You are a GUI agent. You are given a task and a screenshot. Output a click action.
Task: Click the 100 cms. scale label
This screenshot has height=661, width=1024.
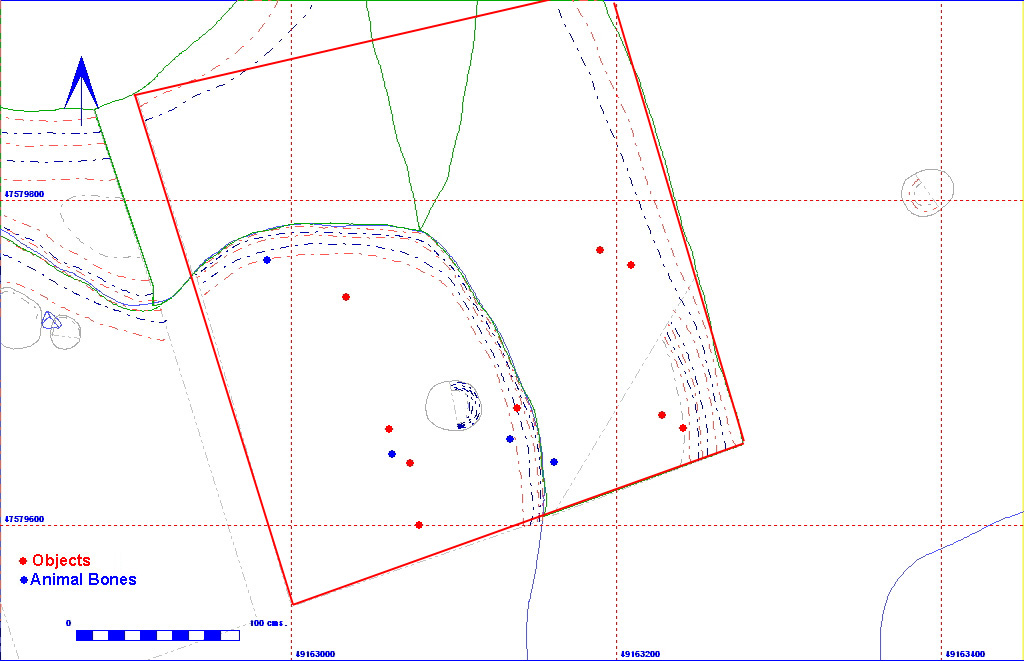click(266, 623)
